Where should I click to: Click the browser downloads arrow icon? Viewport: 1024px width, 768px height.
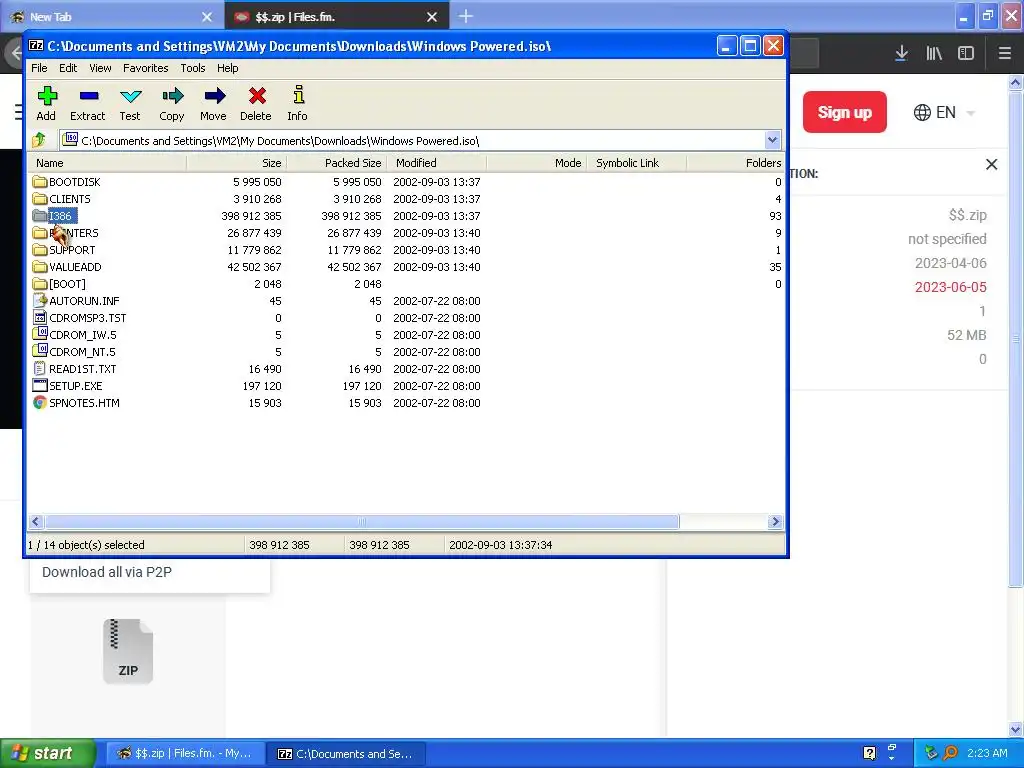point(901,54)
